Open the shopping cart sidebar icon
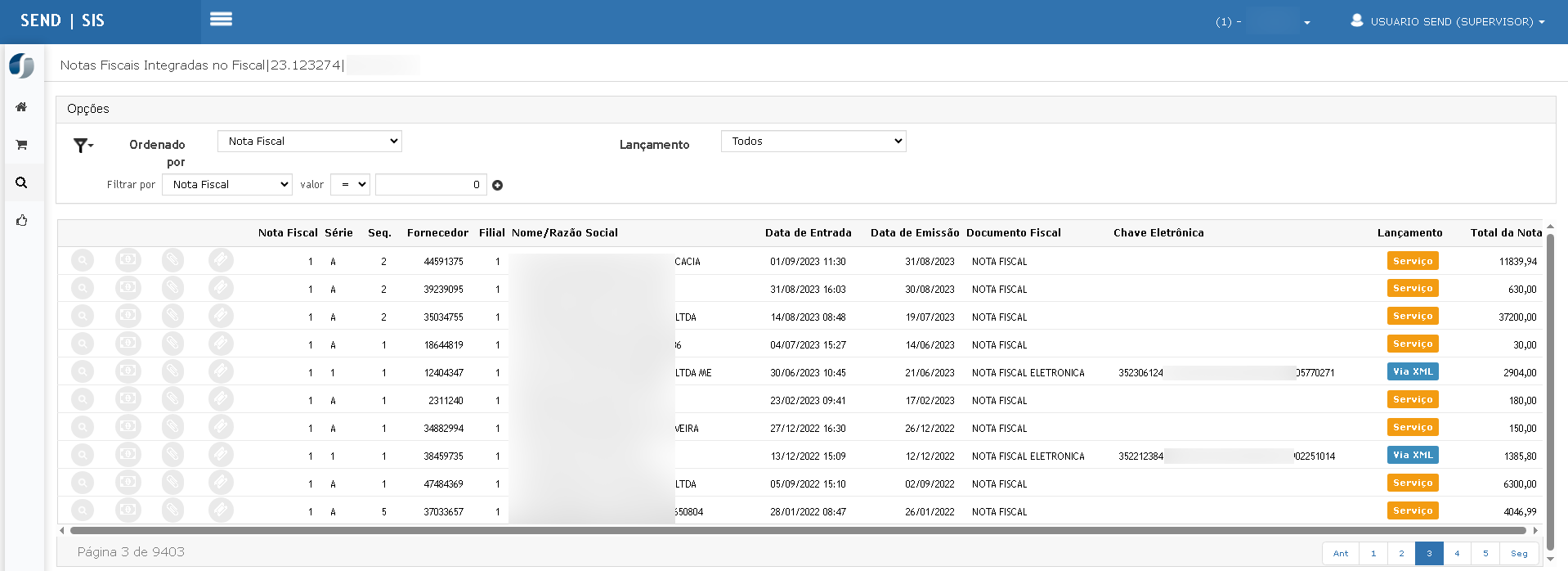Screen dimensions: 1568x571 pos(21,145)
